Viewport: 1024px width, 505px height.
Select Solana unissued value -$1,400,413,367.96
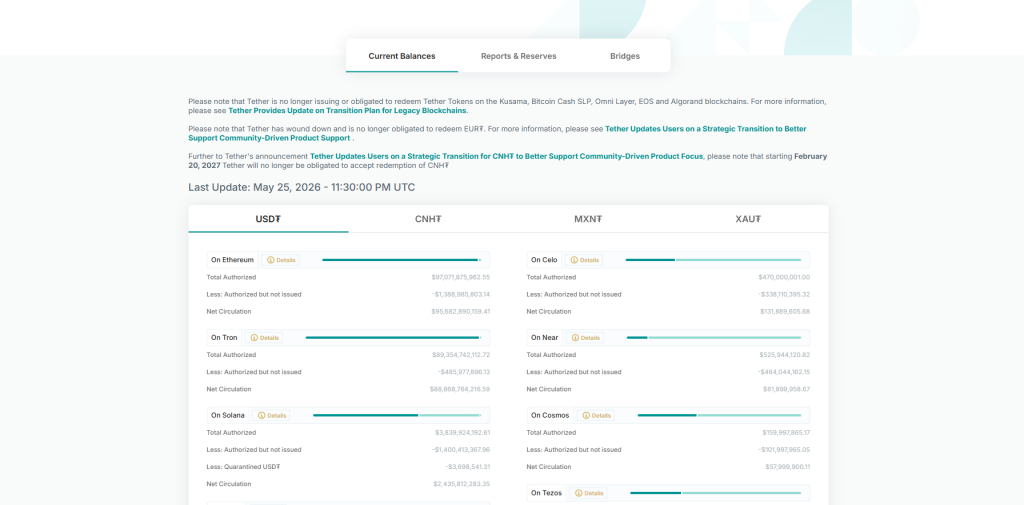(x=461, y=450)
